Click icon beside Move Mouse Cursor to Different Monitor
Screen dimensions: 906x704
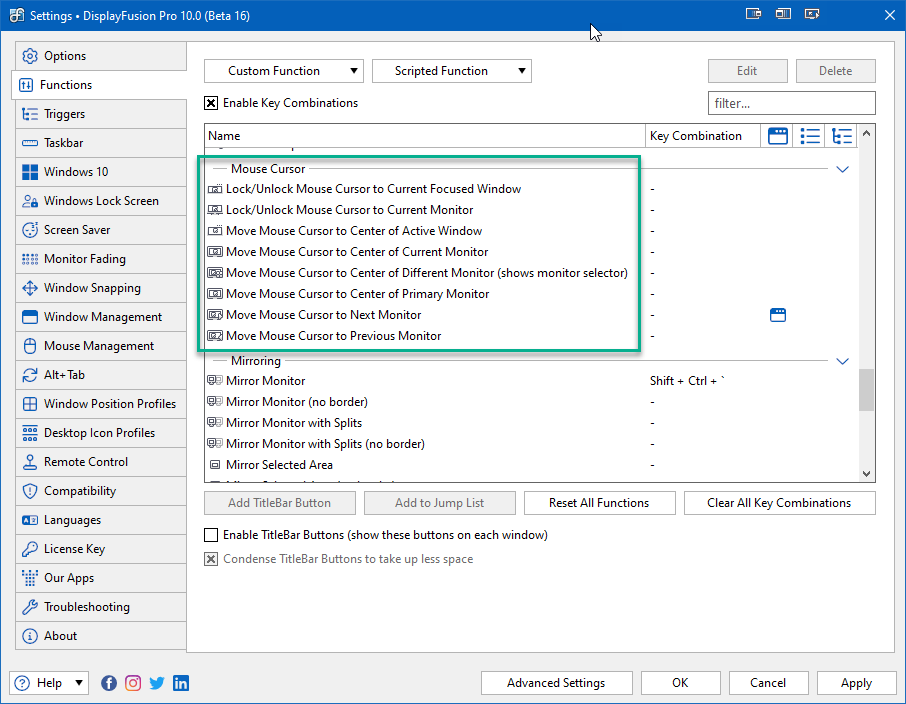click(x=215, y=273)
